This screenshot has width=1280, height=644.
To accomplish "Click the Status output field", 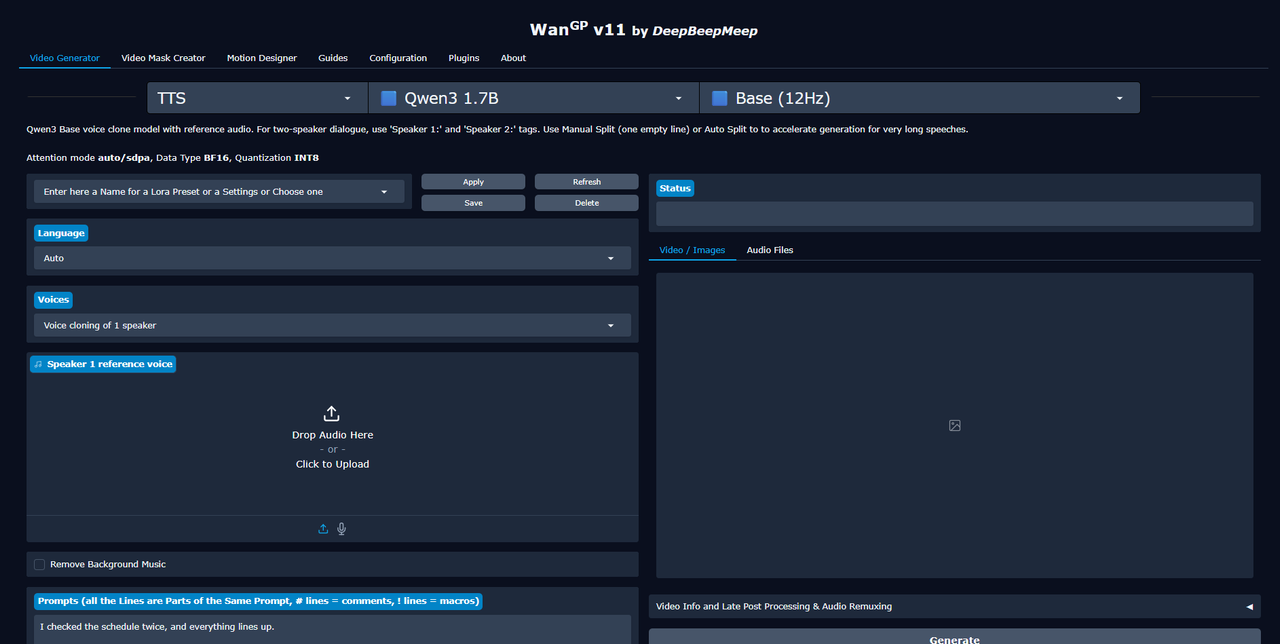I will click(955, 214).
